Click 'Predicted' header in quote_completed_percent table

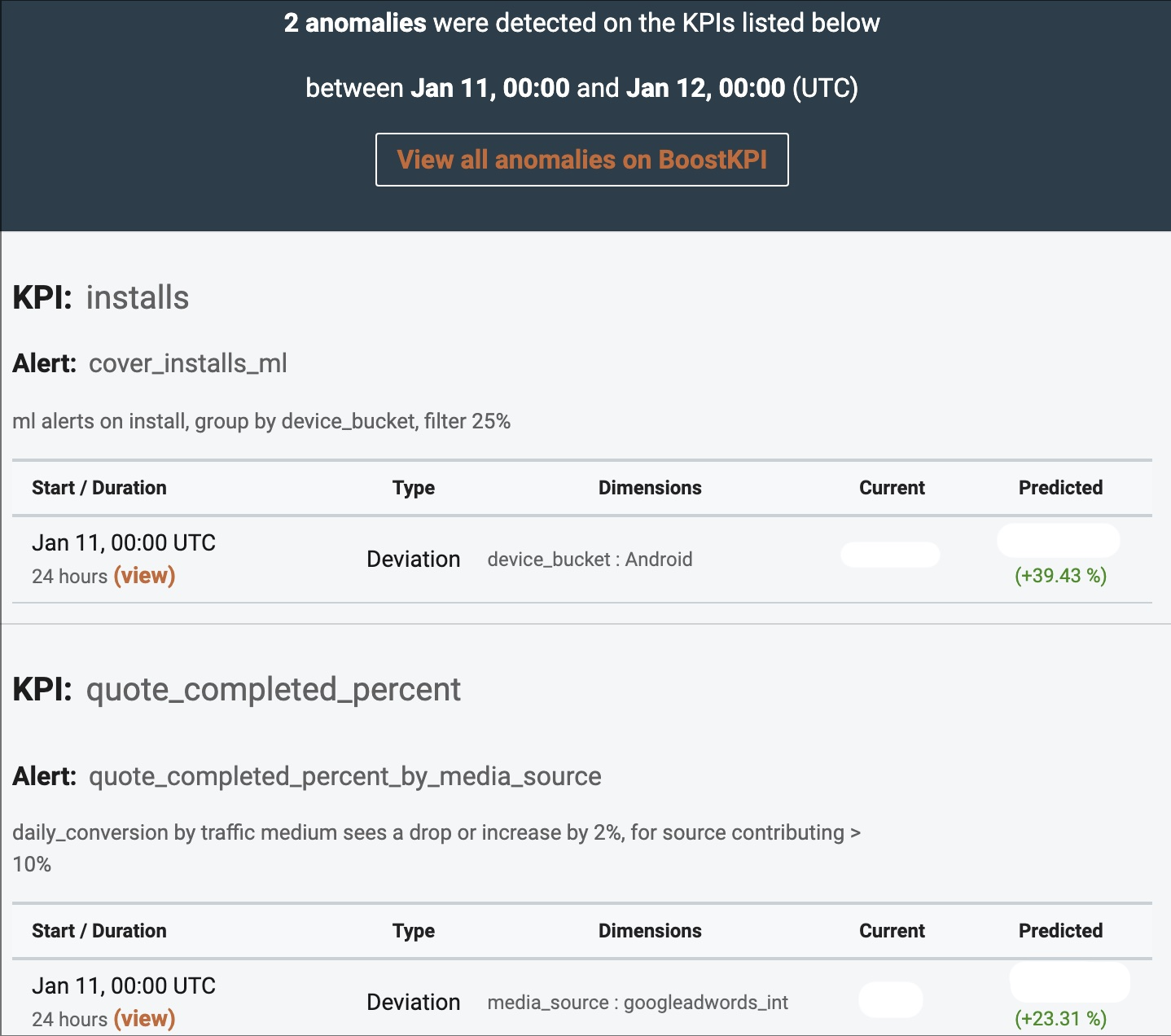coord(1060,931)
